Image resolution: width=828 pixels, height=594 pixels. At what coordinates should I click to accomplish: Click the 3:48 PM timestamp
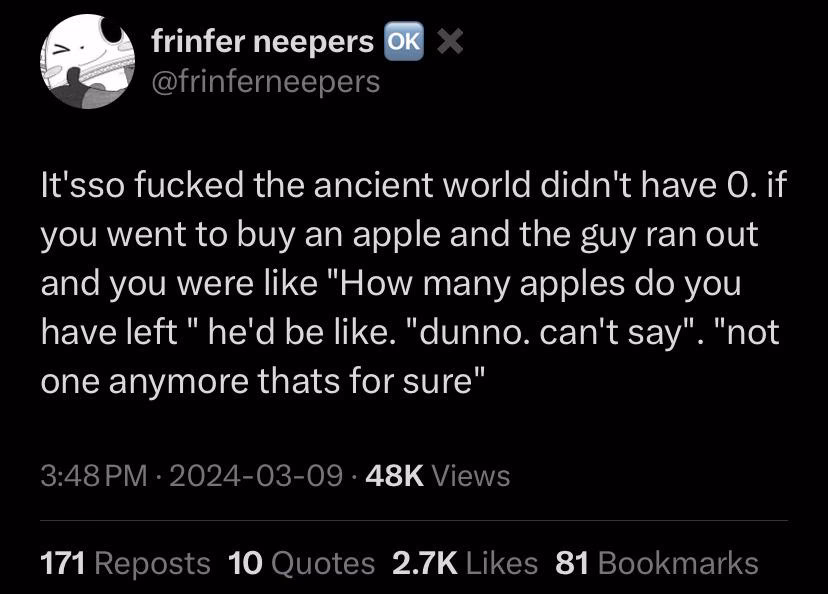tap(94, 475)
